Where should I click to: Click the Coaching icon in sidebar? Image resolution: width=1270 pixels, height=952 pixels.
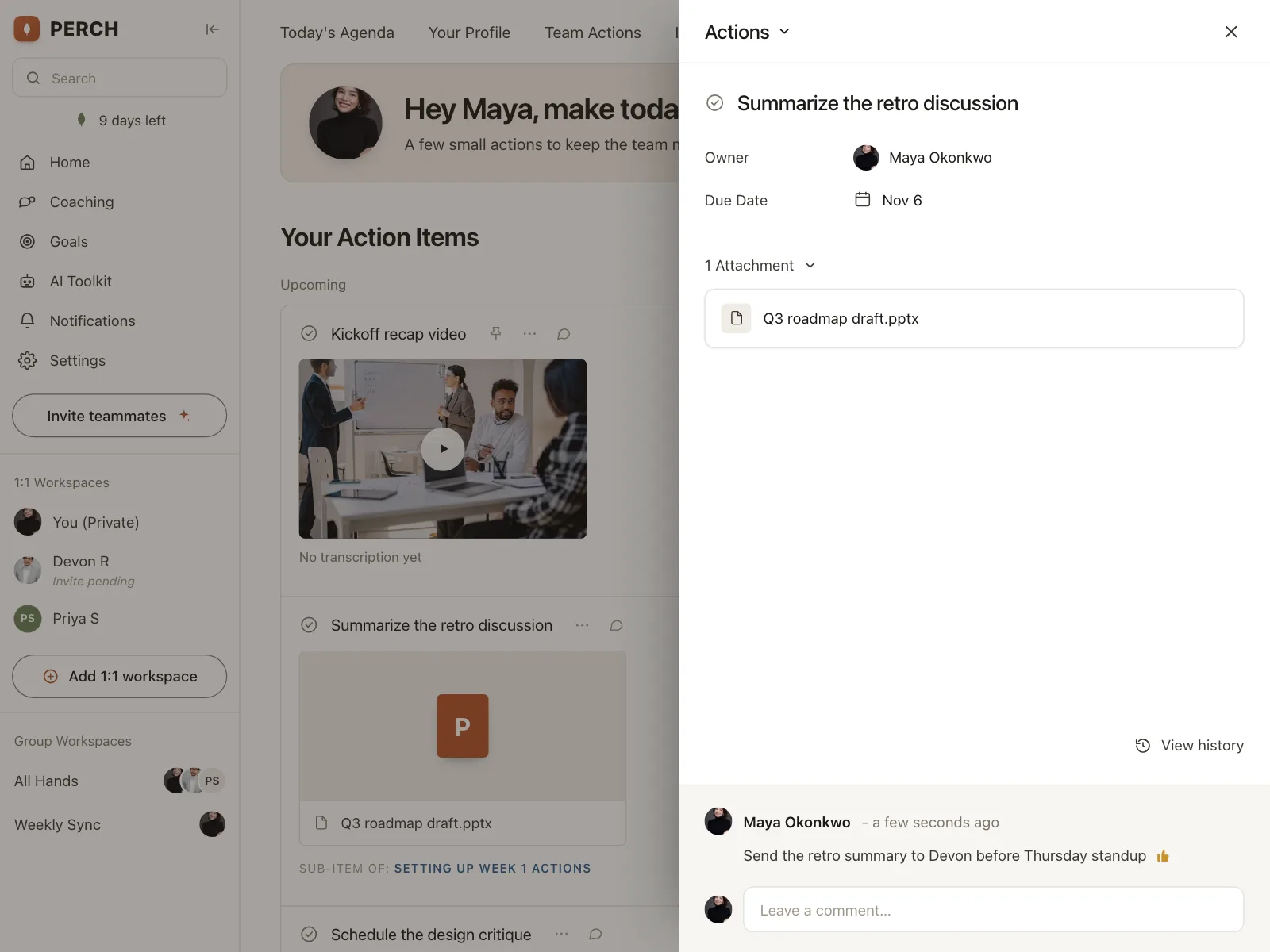point(27,202)
